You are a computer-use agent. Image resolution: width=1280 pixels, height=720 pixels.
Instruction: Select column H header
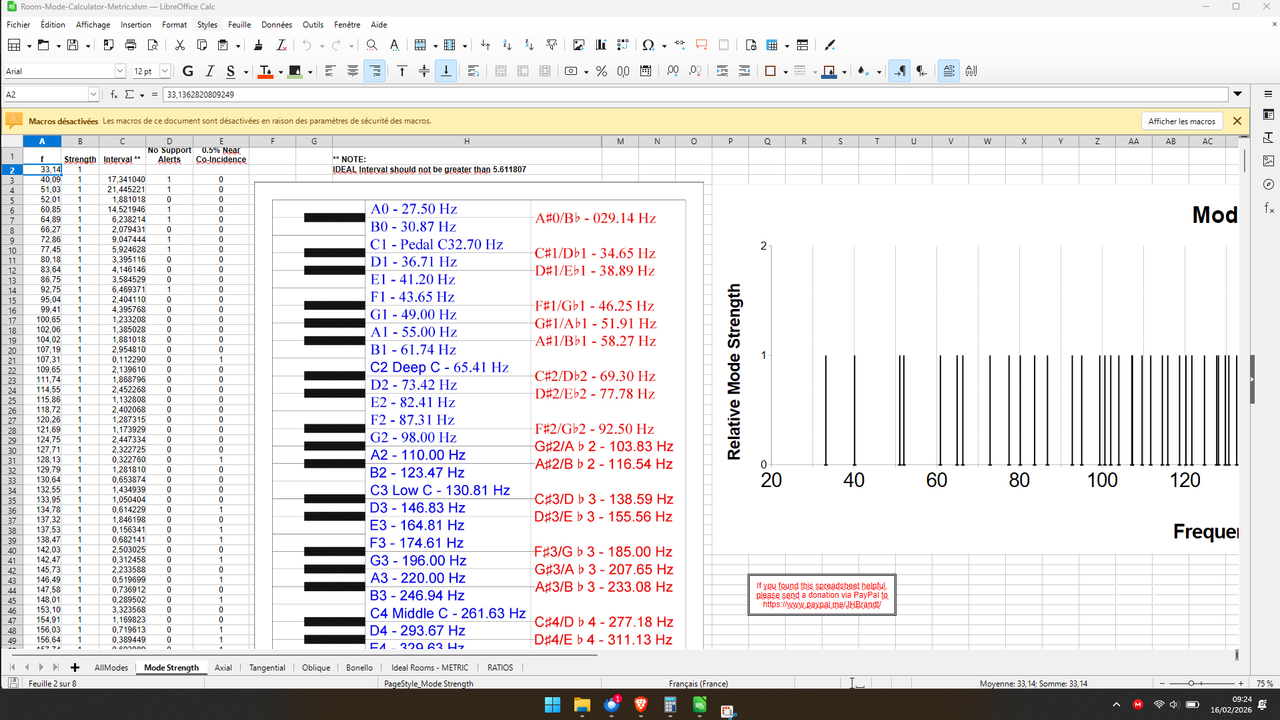point(466,141)
